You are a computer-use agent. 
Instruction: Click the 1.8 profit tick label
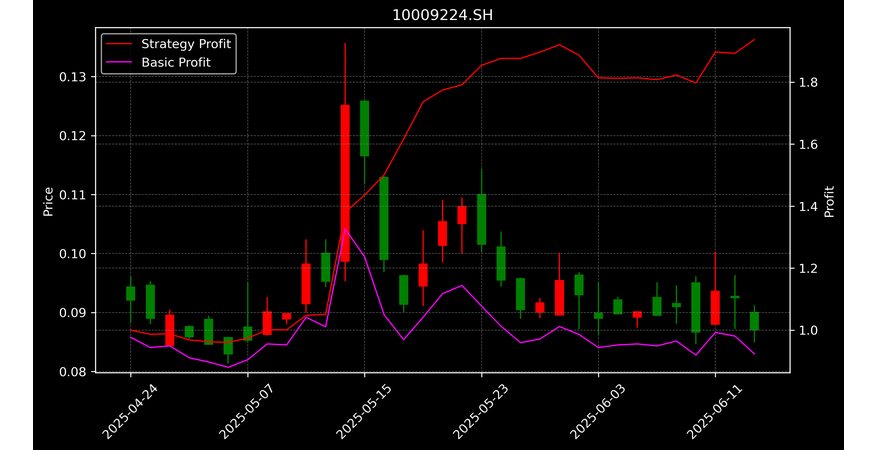(x=807, y=83)
